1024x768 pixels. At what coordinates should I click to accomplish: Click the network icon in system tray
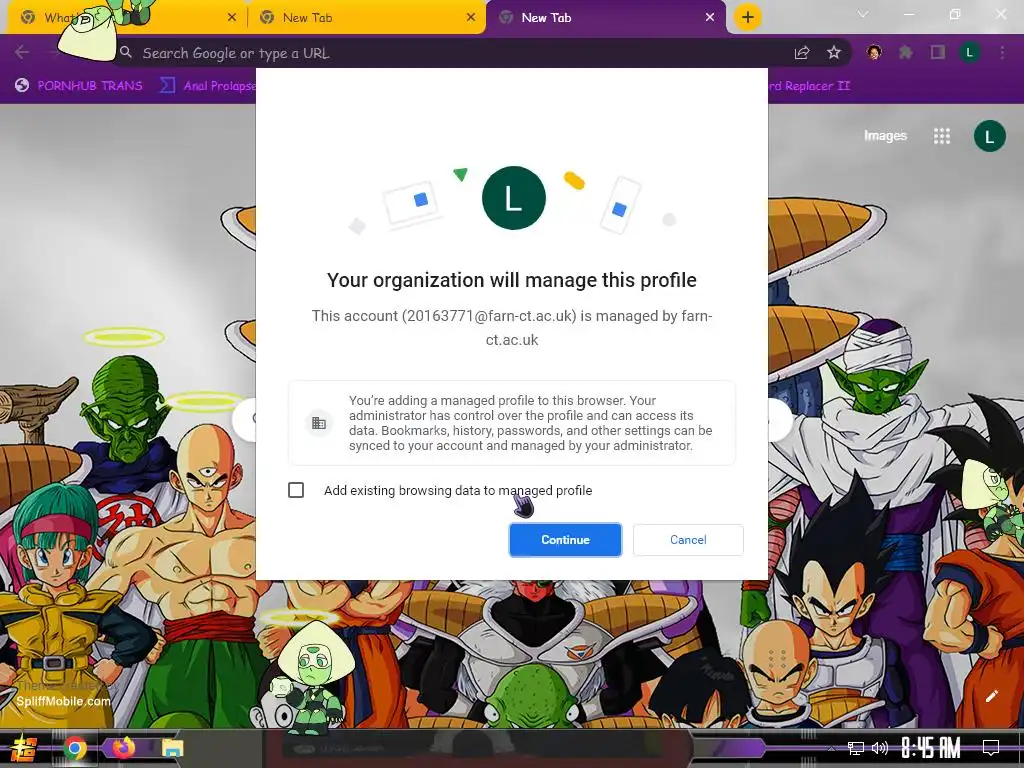(x=855, y=748)
